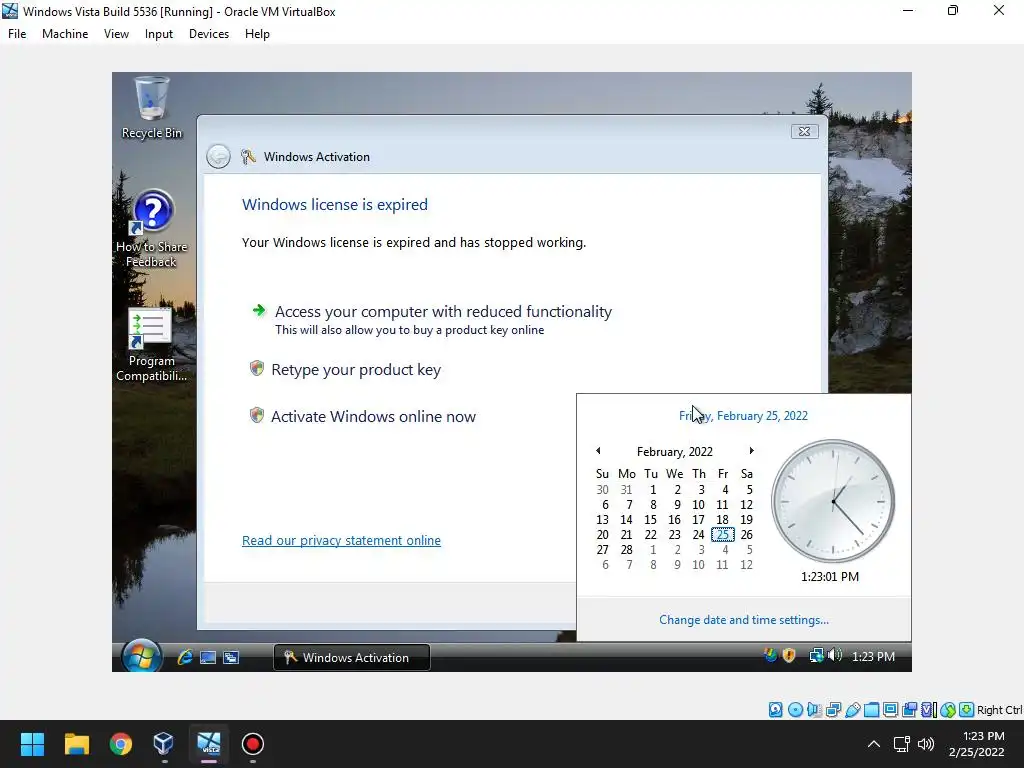Open Program Compatibility desktop shortcut
The image size is (1024, 768).
tap(152, 345)
